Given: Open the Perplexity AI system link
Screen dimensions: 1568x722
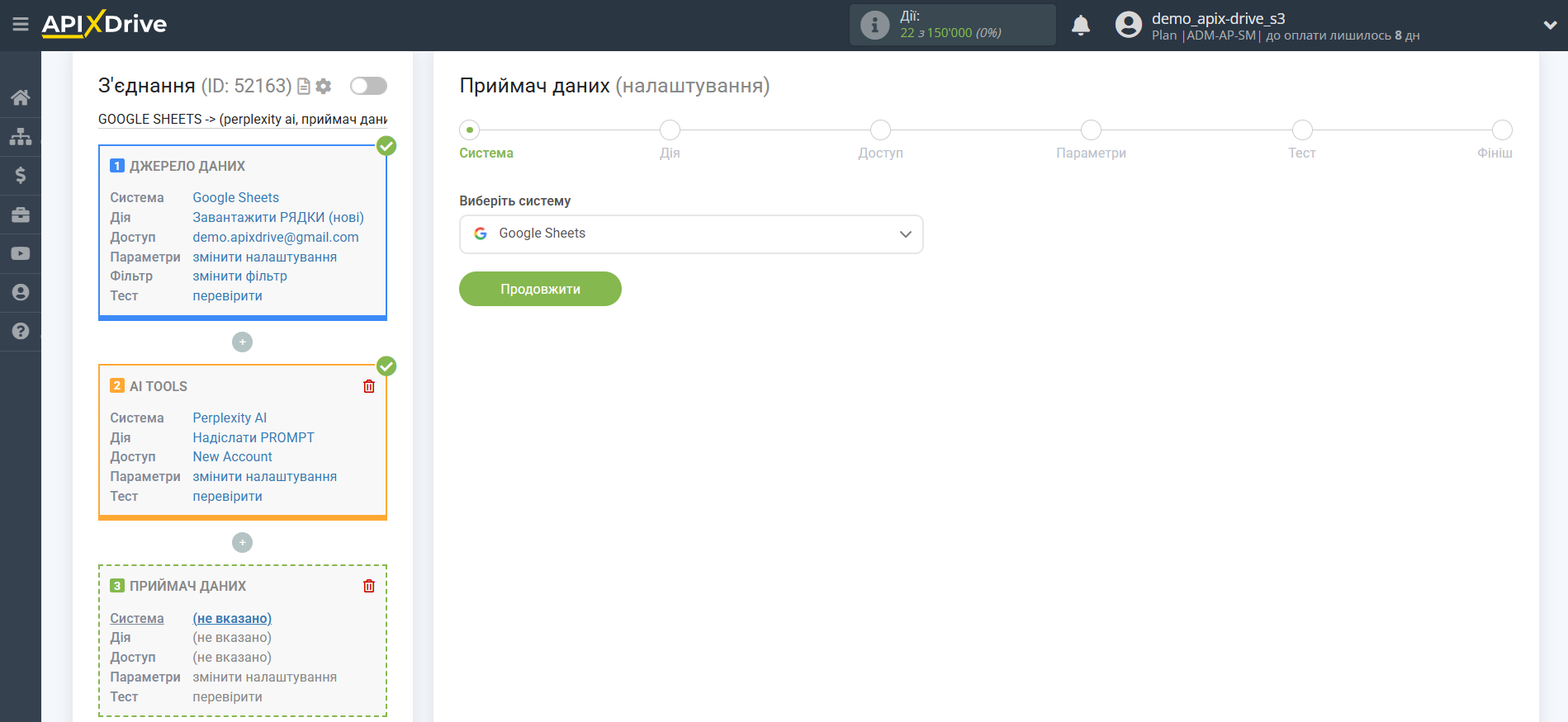Looking at the screenshot, I should [230, 418].
